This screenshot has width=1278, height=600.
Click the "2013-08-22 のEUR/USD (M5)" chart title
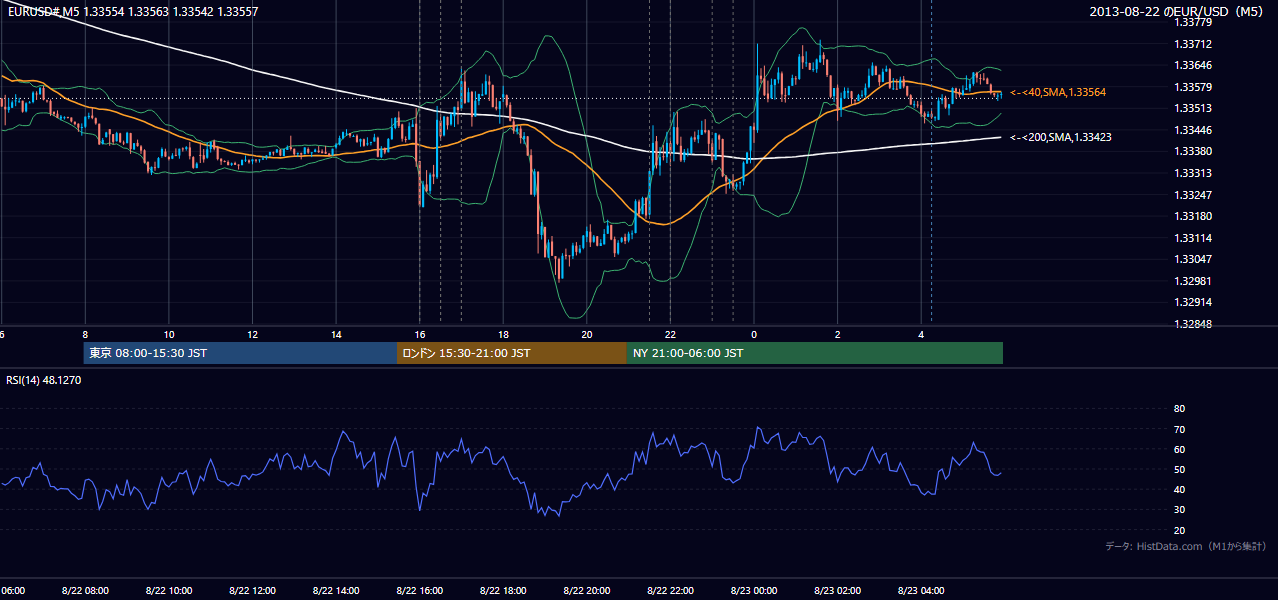point(1178,11)
